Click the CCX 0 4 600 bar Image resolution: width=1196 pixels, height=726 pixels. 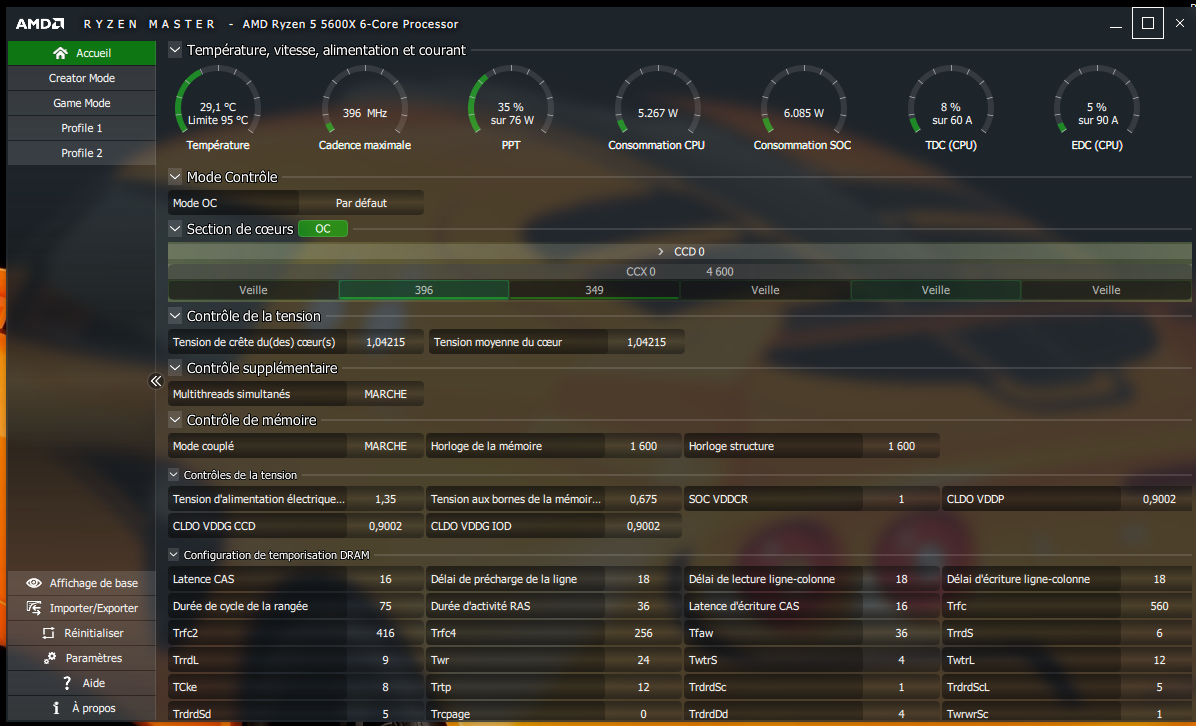pos(680,271)
